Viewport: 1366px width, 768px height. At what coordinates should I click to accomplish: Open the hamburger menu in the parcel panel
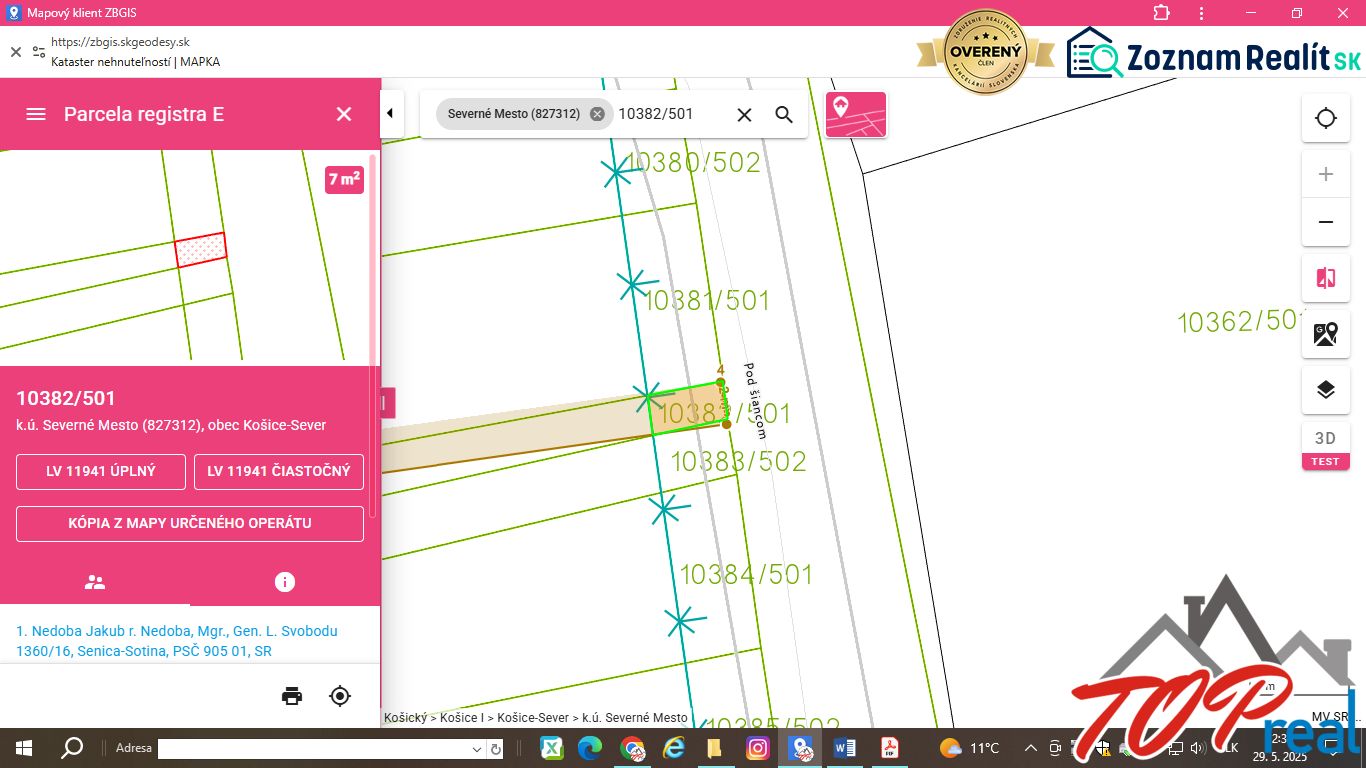pos(36,114)
